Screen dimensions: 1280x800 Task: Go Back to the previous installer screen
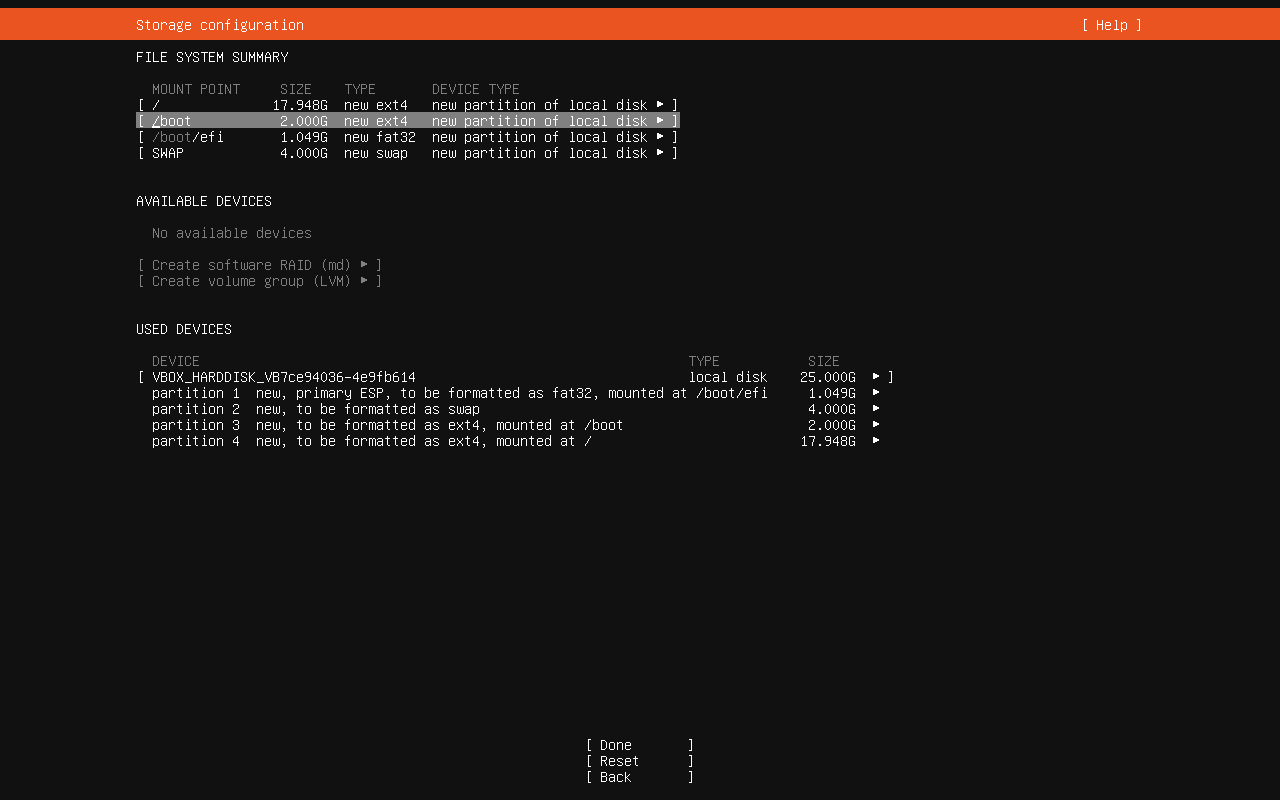(639, 777)
